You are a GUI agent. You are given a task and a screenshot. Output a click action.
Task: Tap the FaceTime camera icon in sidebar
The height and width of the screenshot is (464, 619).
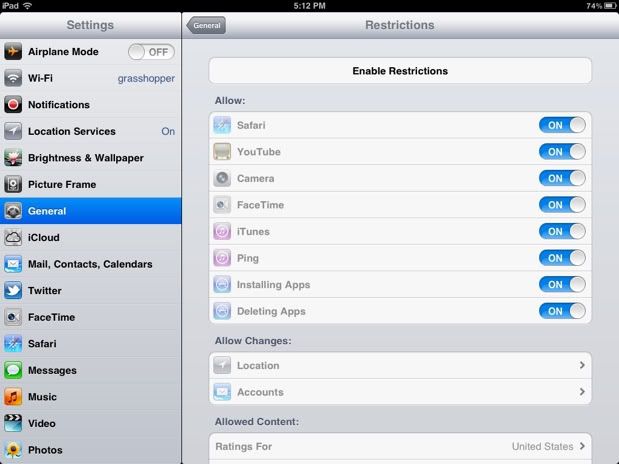[x=13, y=317]
